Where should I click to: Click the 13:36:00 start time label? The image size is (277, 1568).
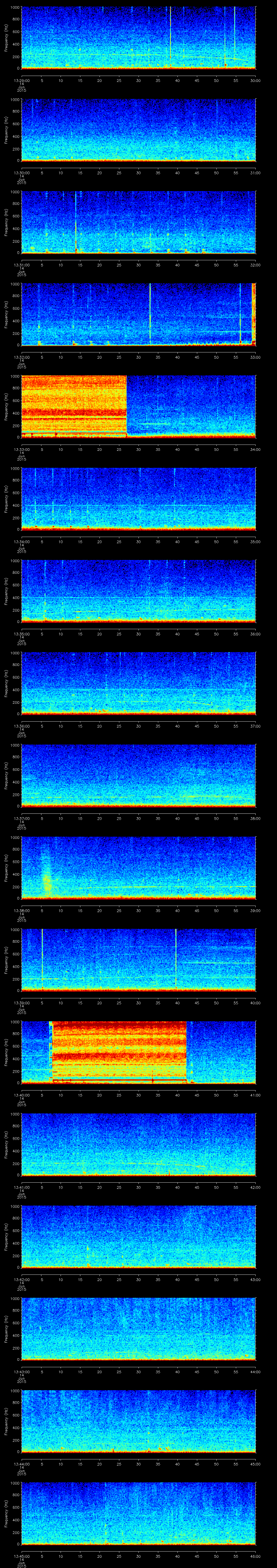(x=21, y=726)
